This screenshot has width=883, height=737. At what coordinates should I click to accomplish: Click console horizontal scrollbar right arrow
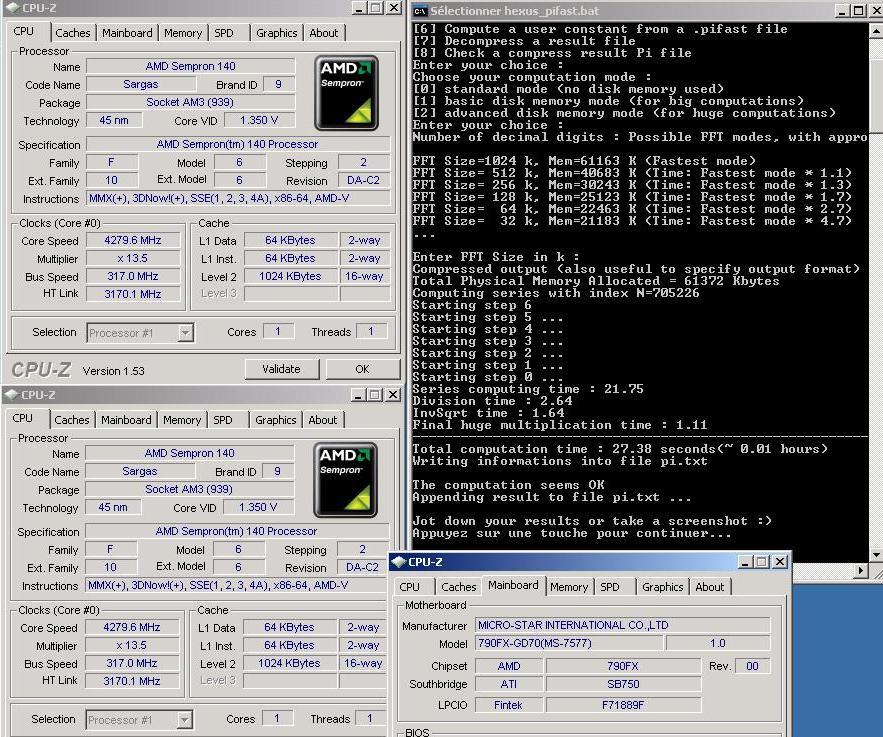pos(860,570)
